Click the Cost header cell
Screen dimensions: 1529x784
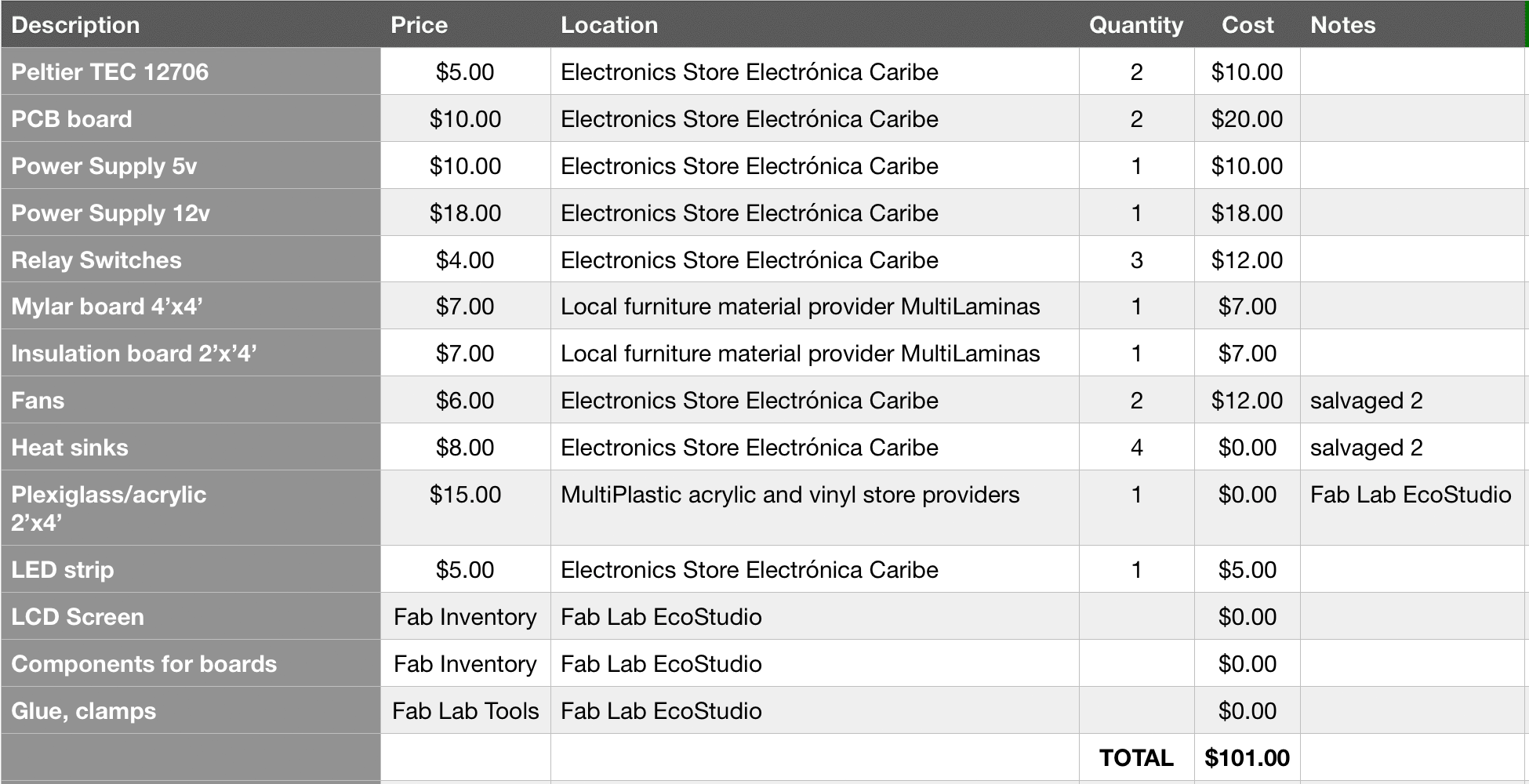pos(1247,24)
